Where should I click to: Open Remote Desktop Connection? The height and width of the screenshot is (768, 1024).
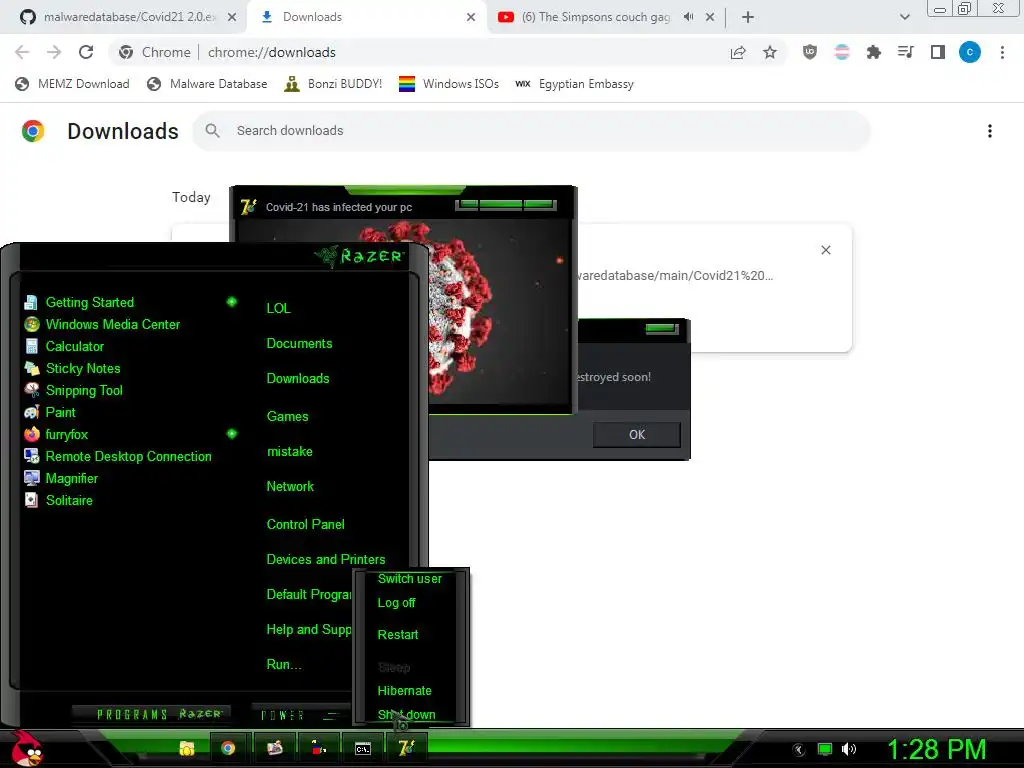[x=128, y=456]
